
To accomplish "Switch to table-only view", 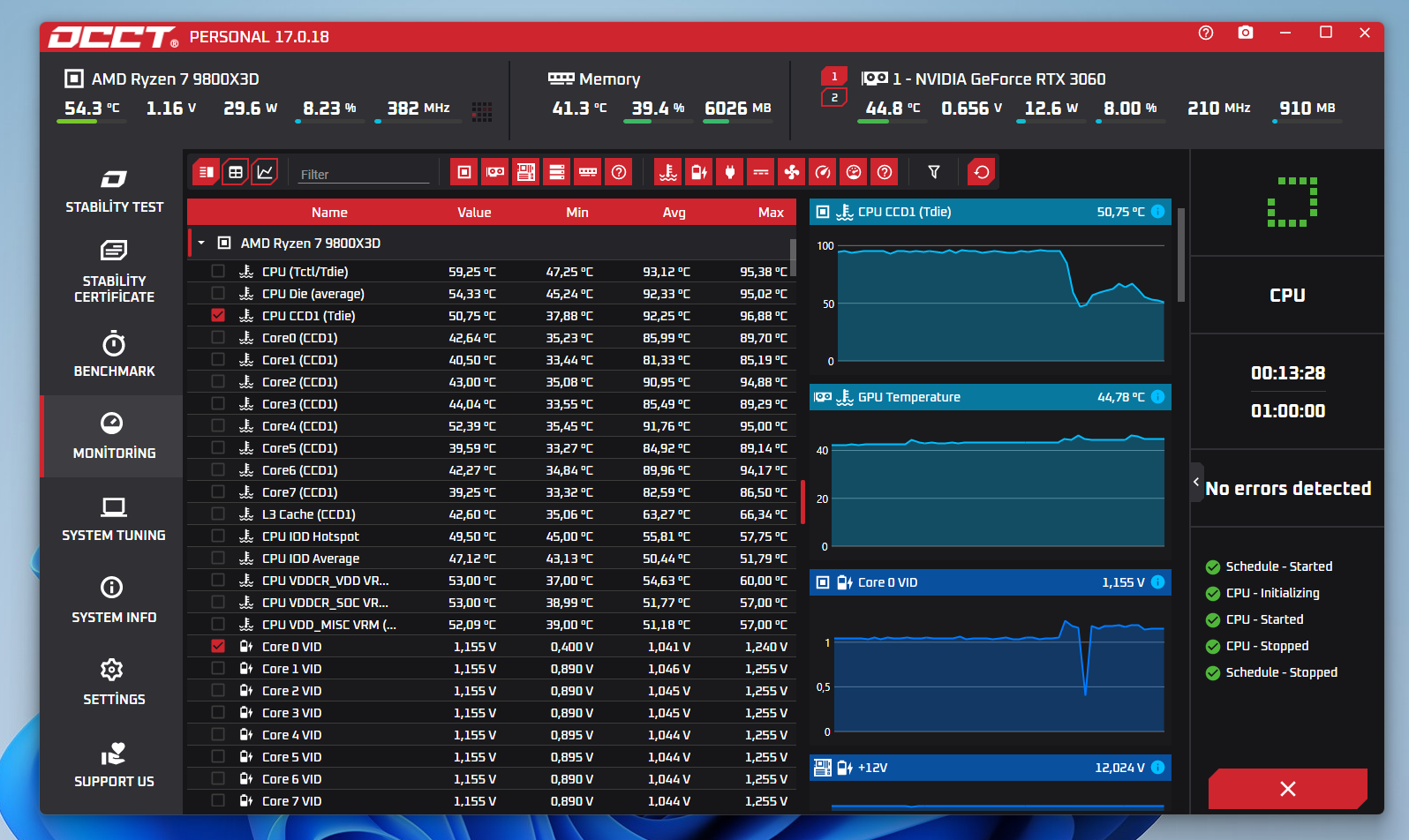I will [236, 172].
